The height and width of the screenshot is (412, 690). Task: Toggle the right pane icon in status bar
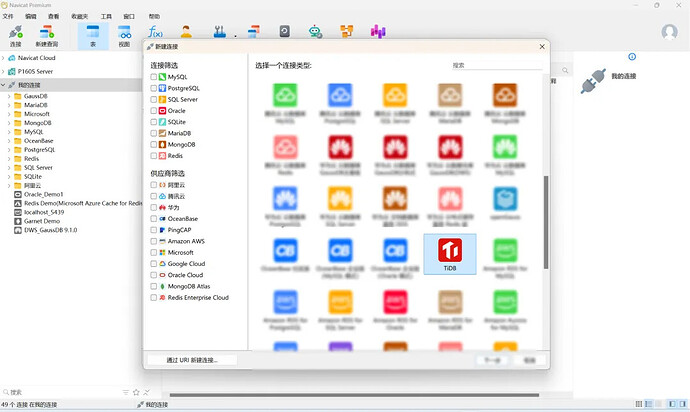[x=683, y=404]
